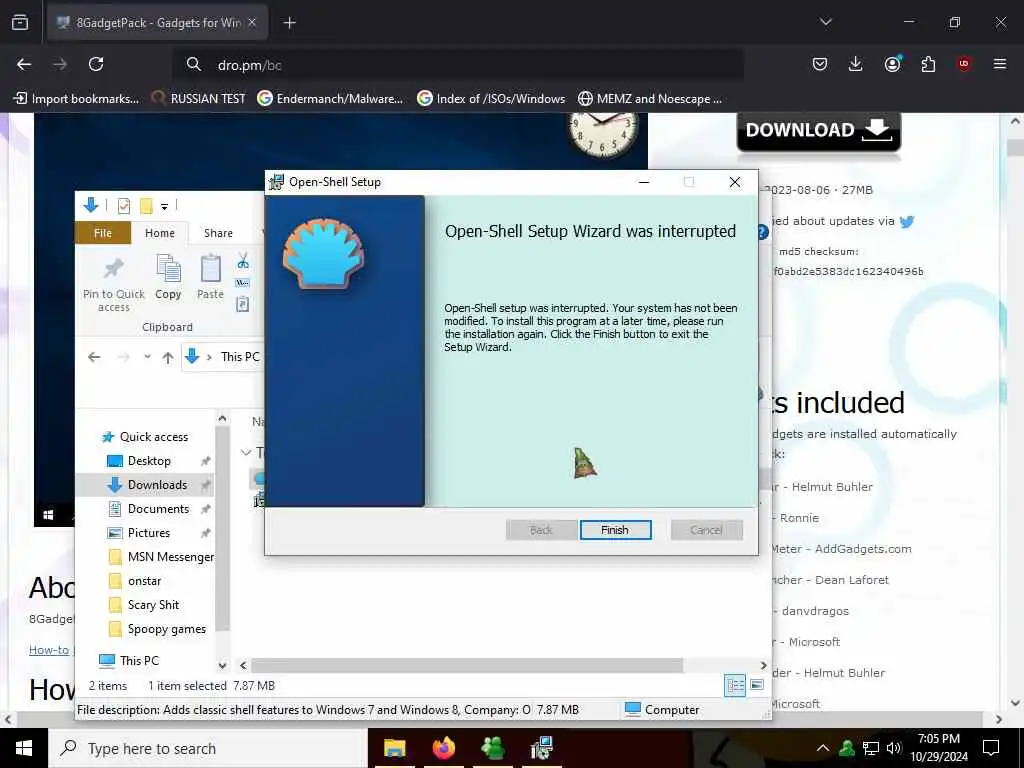Open the RUSSIAN TEST bookmark
This screenshot has height=768, width=1024.
pos(198,99)
